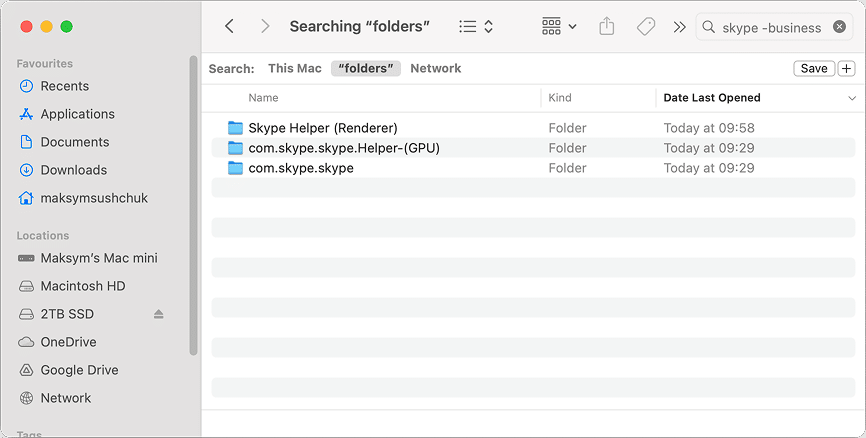Click the Tags toolbar icon
Image resolution: width=866 pixels, height=438 pixels.
tap(646, 27)
